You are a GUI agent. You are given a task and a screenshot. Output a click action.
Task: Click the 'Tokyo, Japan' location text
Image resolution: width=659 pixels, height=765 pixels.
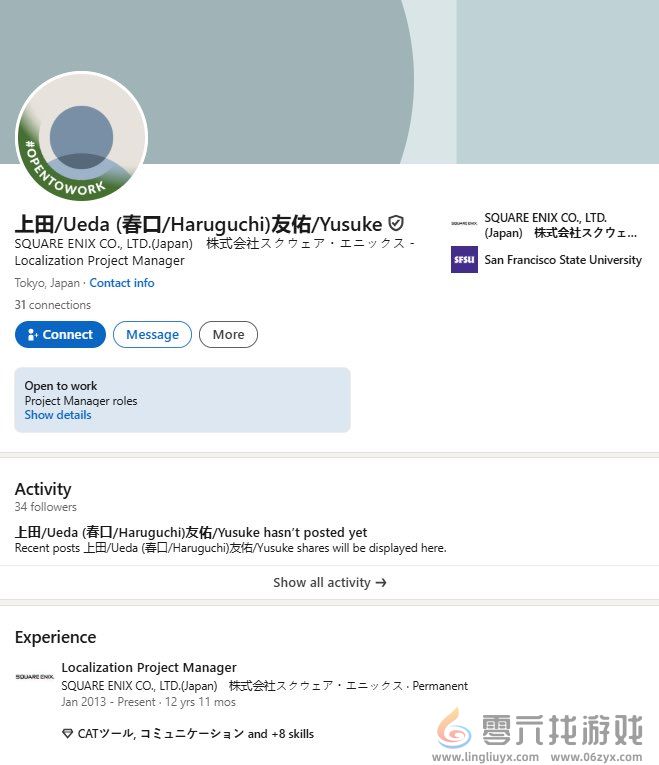47,283
